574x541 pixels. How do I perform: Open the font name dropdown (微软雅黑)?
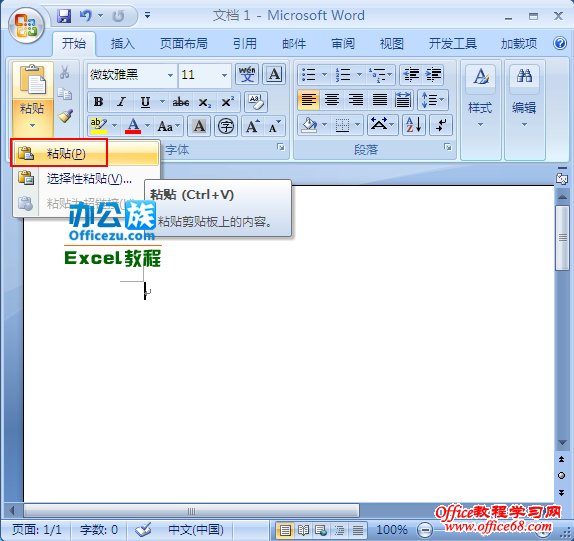pos(170,75)
